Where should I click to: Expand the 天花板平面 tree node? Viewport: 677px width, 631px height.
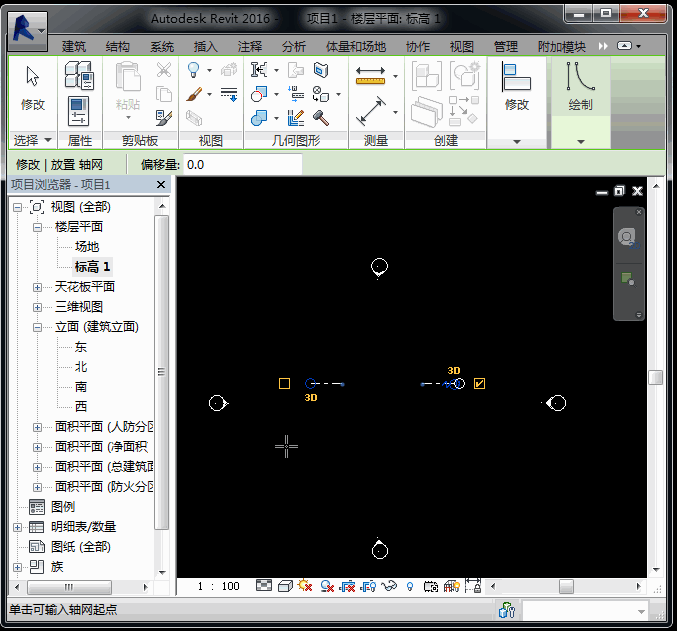coord(38,287)
